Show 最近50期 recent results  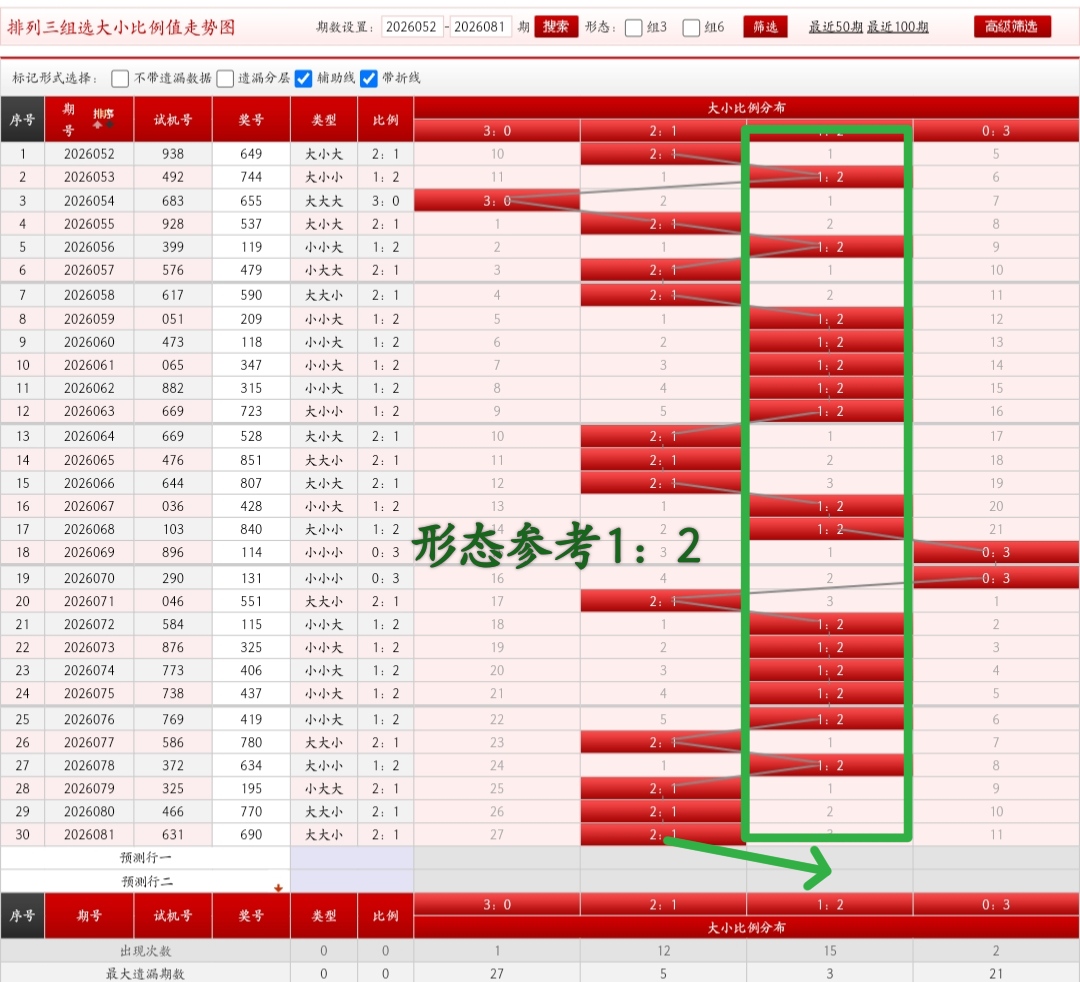(835, 27)
